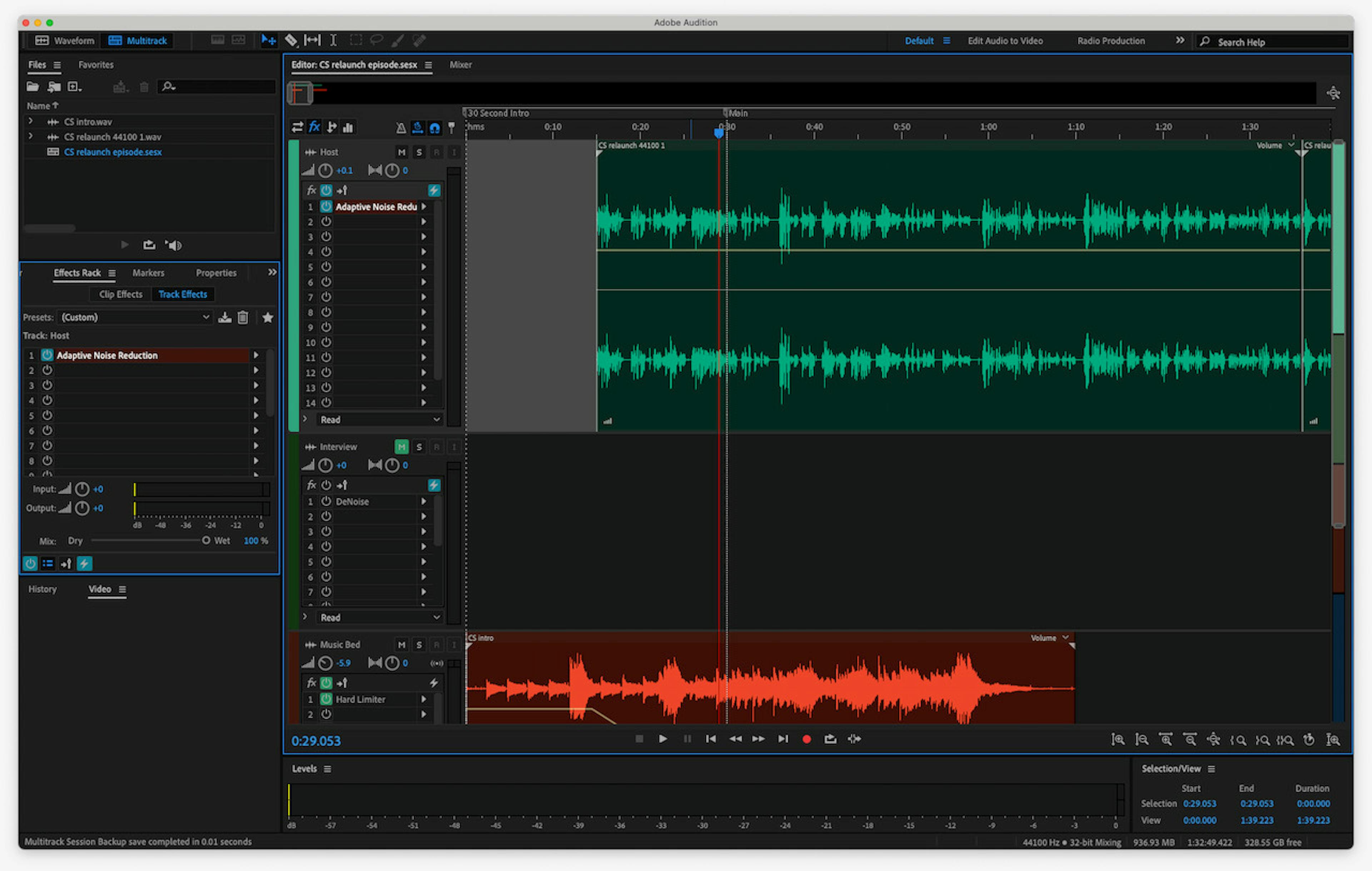Show hidden panels chevron next to Properties

(x=272, y=272)
